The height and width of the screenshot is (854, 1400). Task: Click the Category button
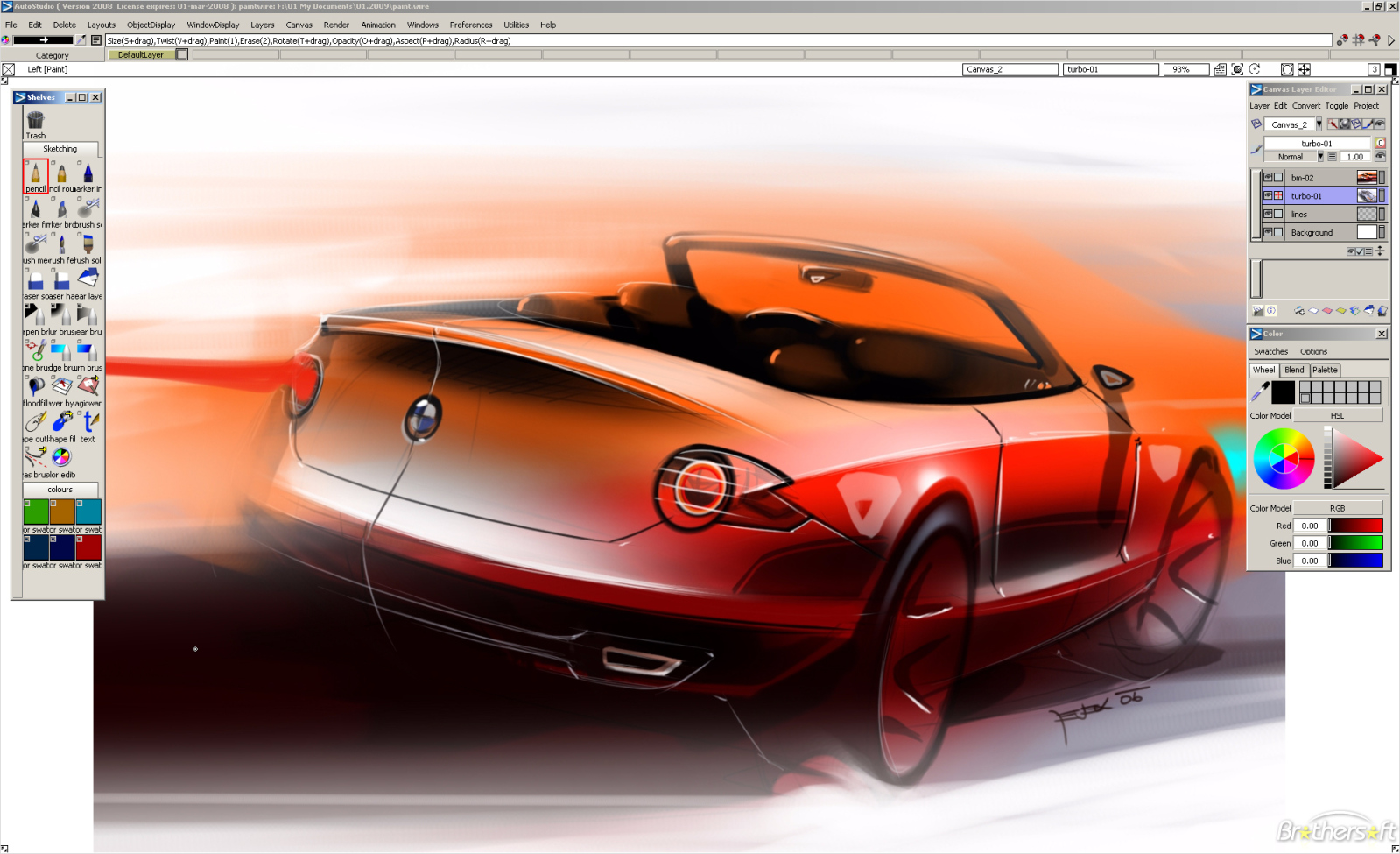(x=53, y=55)
